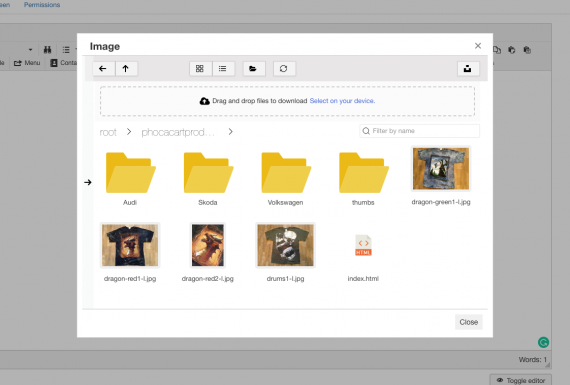Switch to list view
Screen dimensions: 570x385
point(223,69)
